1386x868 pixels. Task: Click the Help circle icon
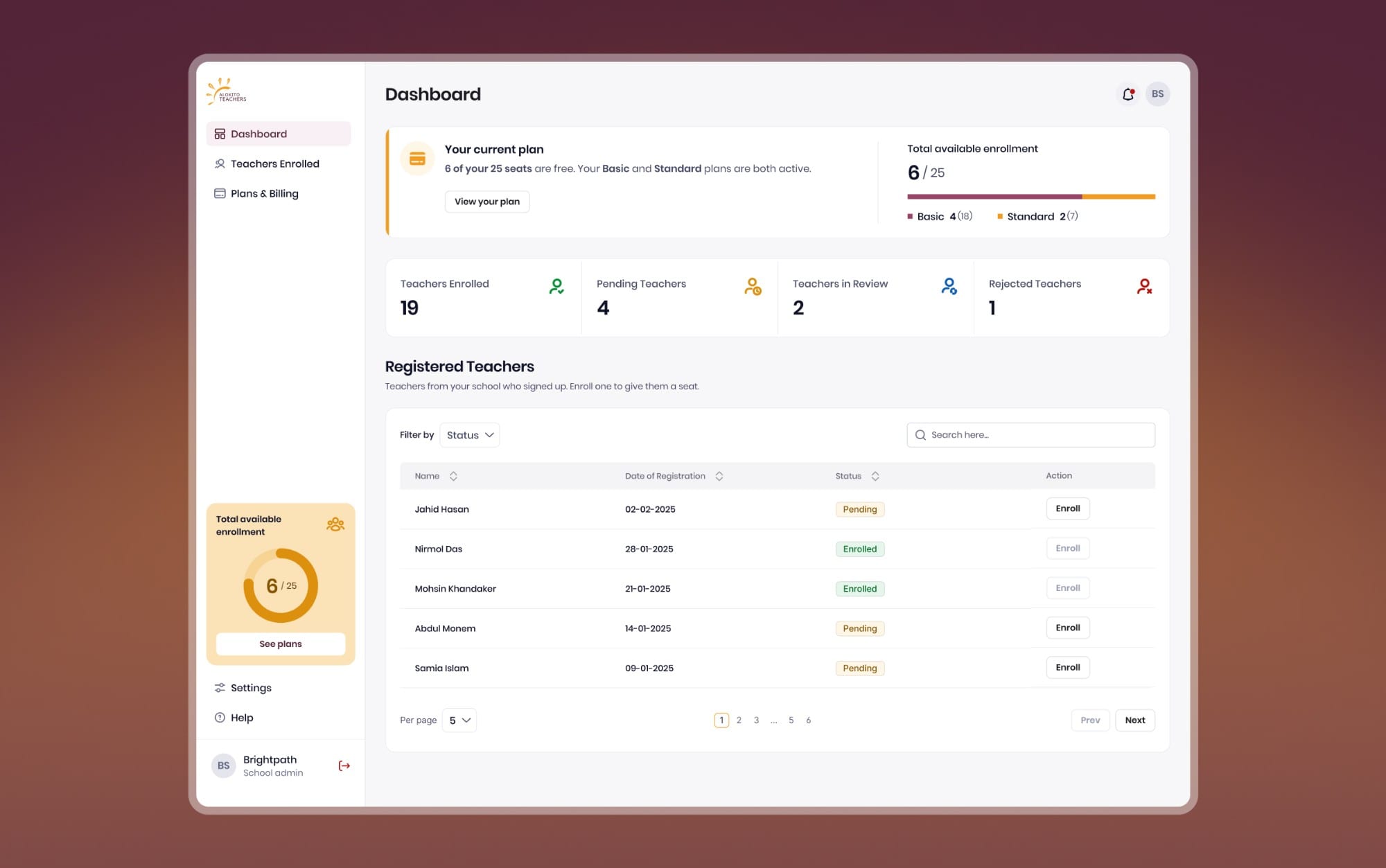point(220,718)
